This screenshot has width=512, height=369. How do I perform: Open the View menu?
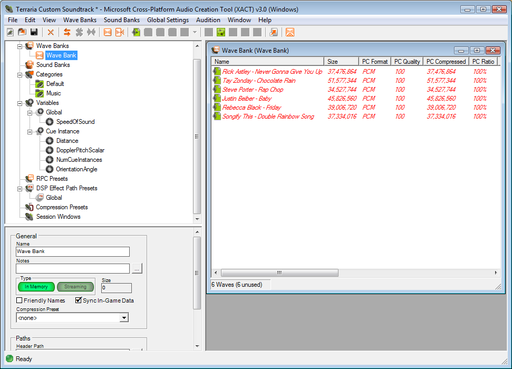coord(49,20)
